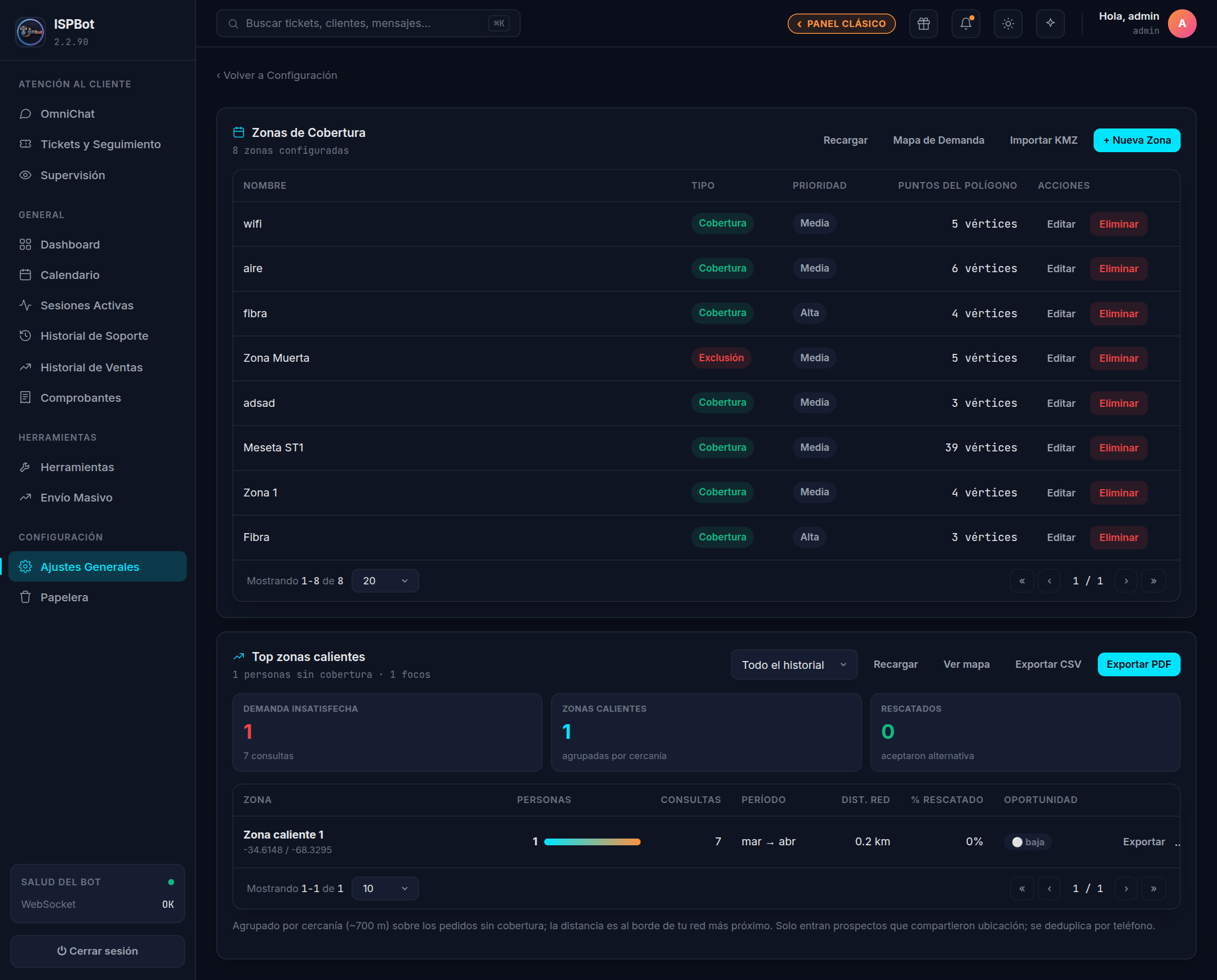1217x980 pixels.
Task: Open the Todo el historial dropdown
Action: coord(794,664)
